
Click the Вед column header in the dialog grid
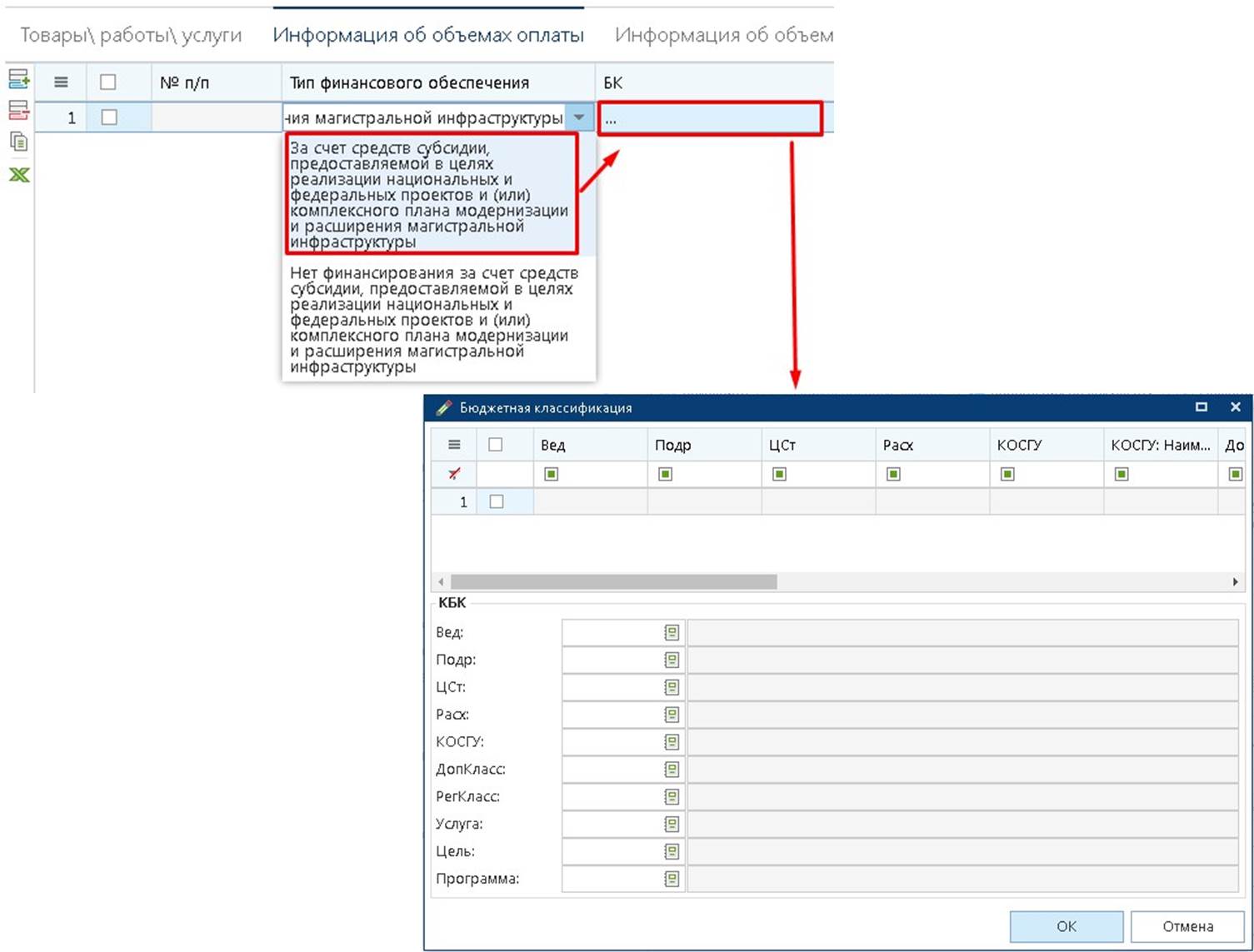coord(591,445)
